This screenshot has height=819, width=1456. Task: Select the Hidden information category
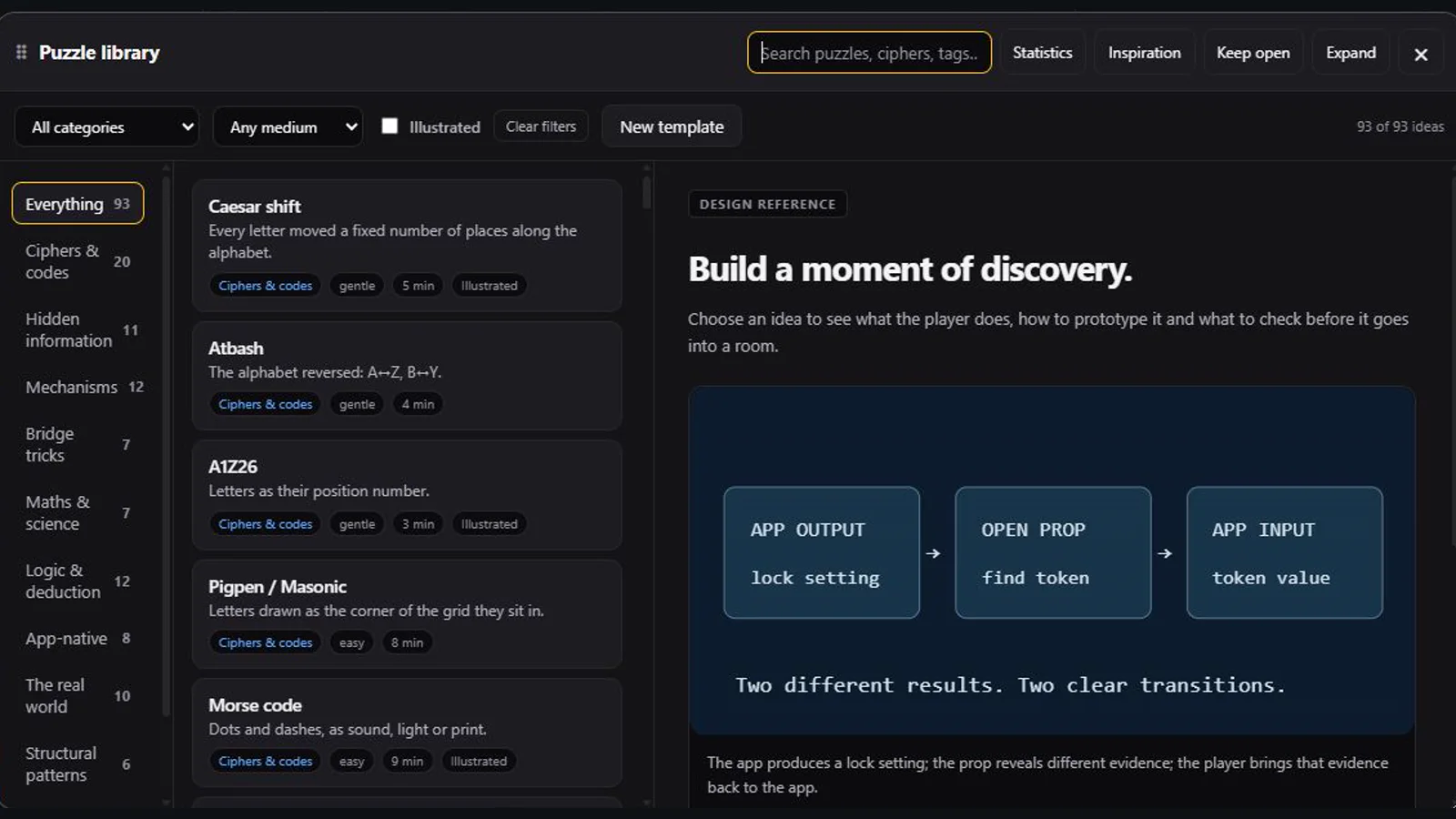pyautogui.click(x=77, y=329)
